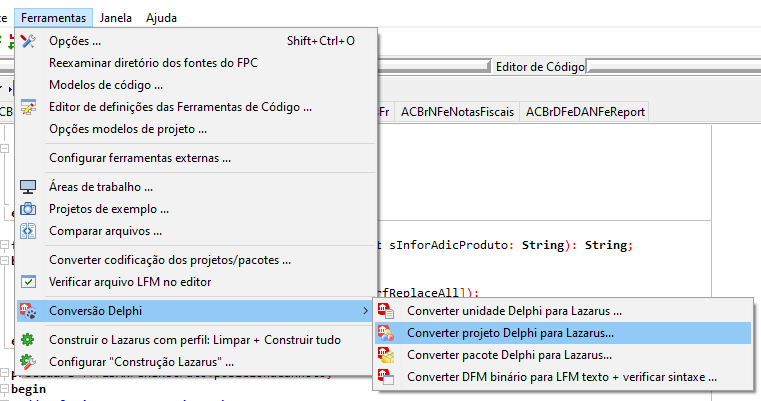Click the Editor de definições pencil icon
This screenshot has height=401, width=761.
pos(28,107)
